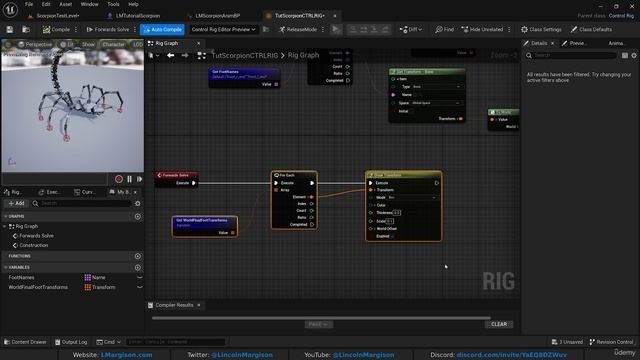Open the Tools menu
The width and height of the screenshot is (640, 360).
coord(113,4)
